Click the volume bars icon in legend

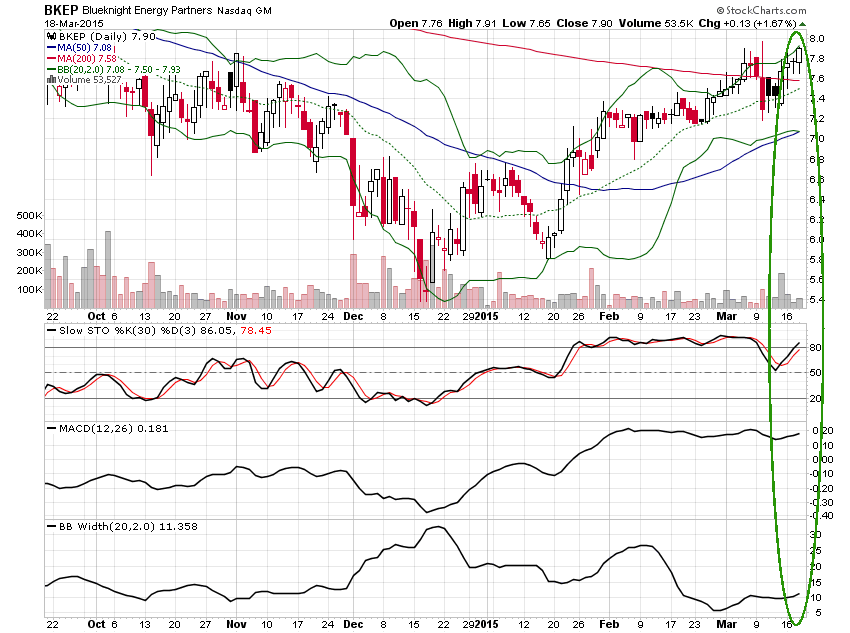[51, 80]
